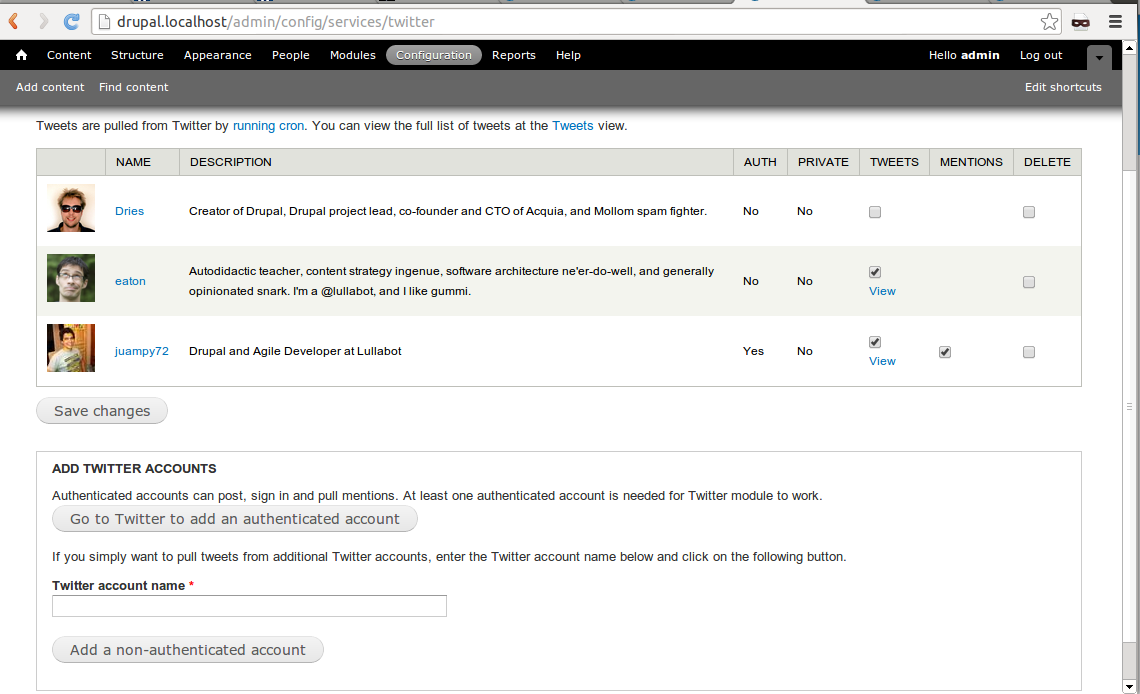1140x694 pixels.
Task: Click the MENTIONS column header
Action: click(971, 162)
